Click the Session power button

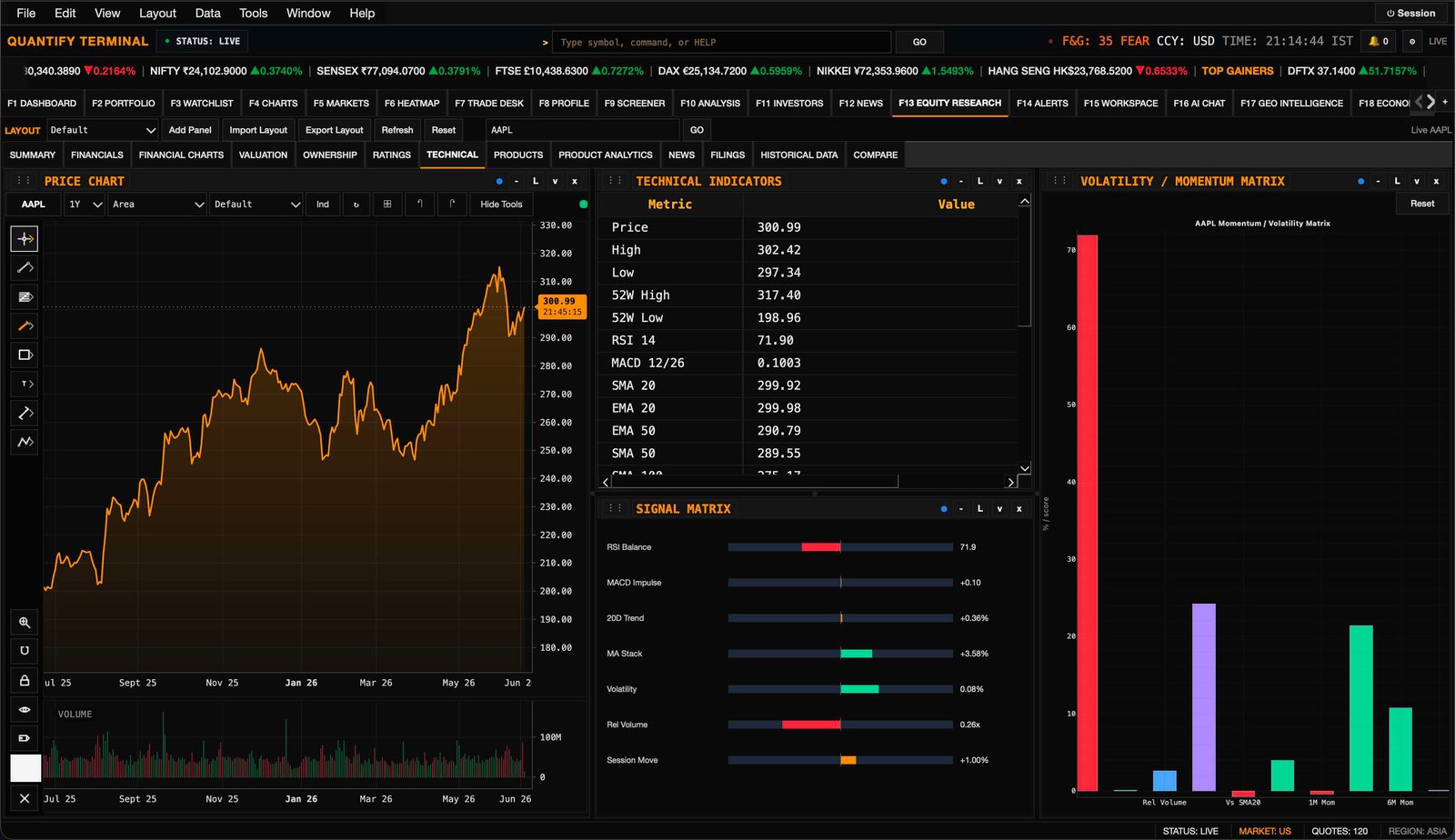(1410, 14)
